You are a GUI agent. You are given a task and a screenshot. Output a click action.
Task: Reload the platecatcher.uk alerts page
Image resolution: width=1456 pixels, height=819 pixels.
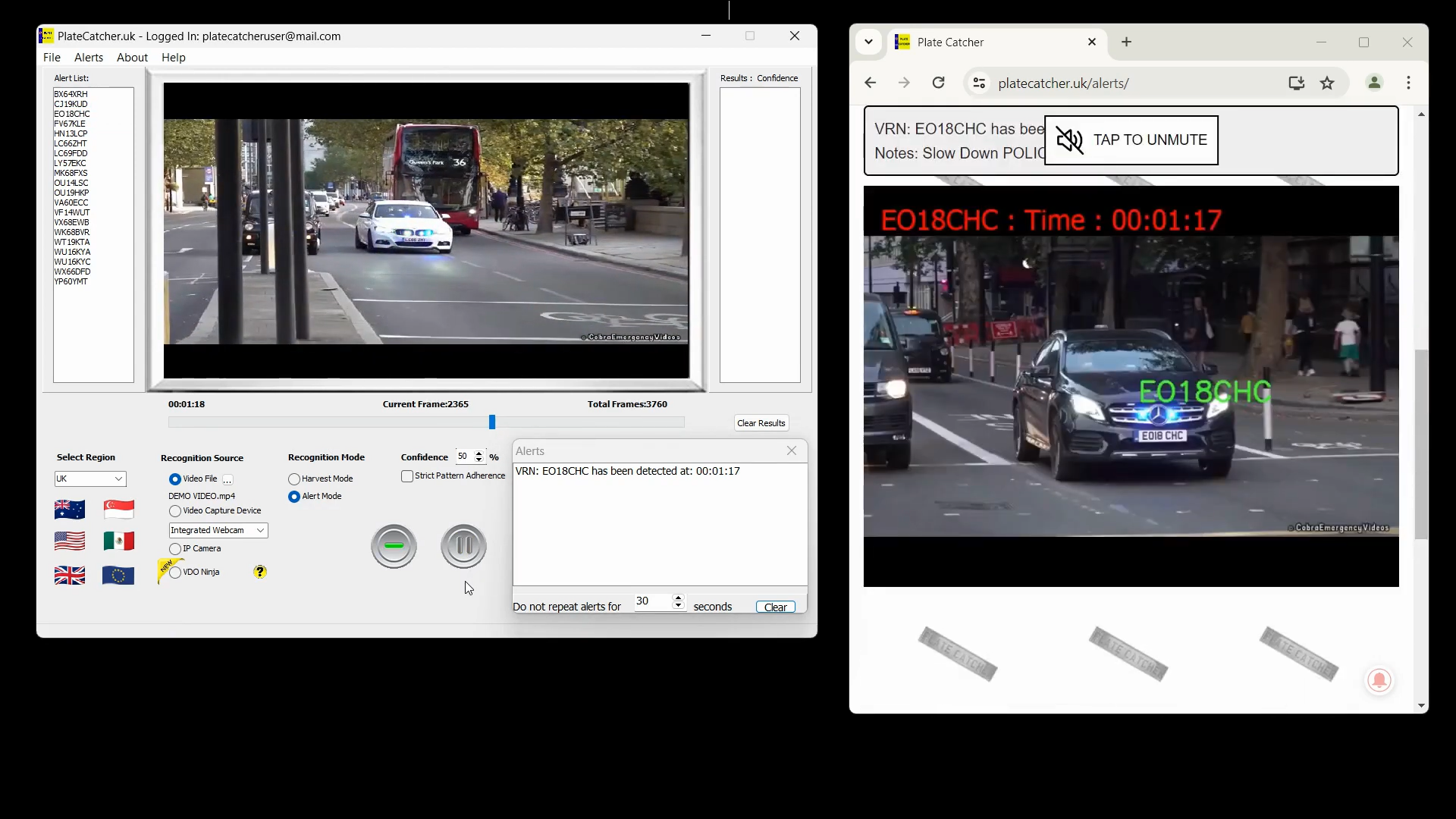938,83
